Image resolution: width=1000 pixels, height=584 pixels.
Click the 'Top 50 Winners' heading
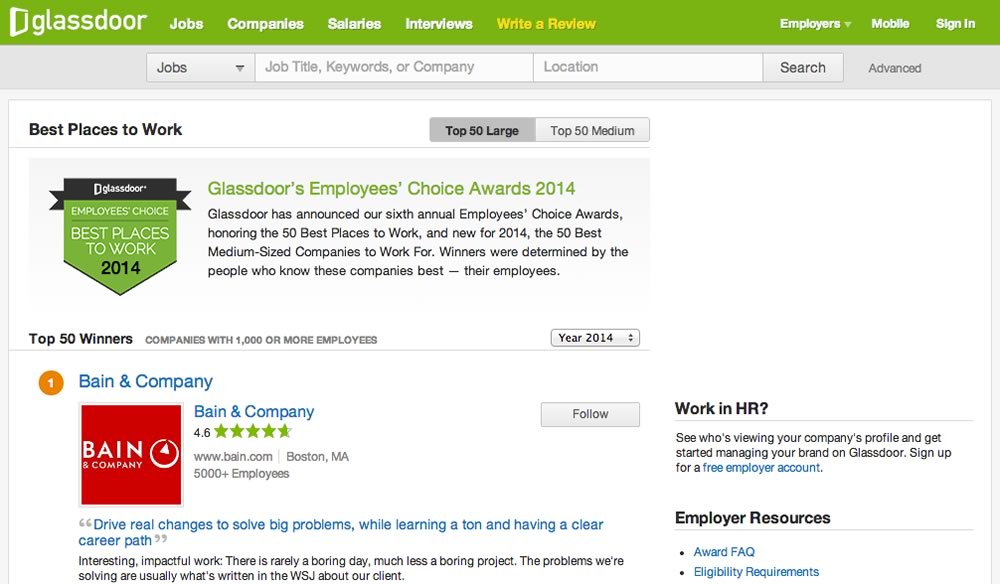(80, 339)
